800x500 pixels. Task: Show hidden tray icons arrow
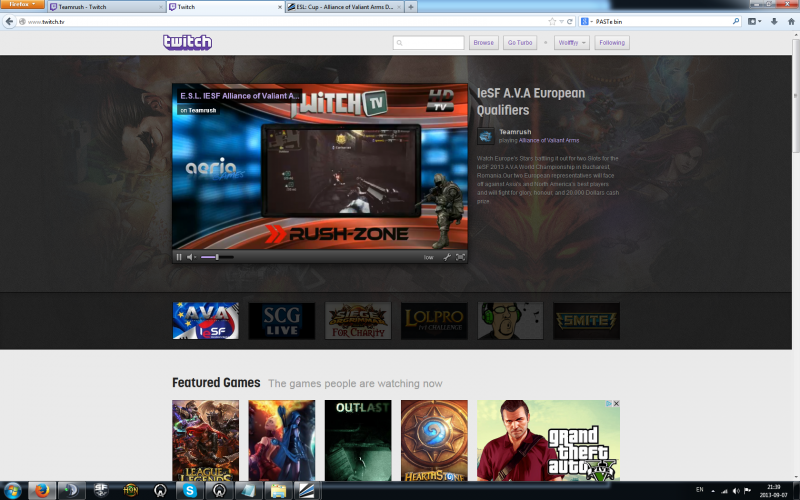tap(713, 491)
